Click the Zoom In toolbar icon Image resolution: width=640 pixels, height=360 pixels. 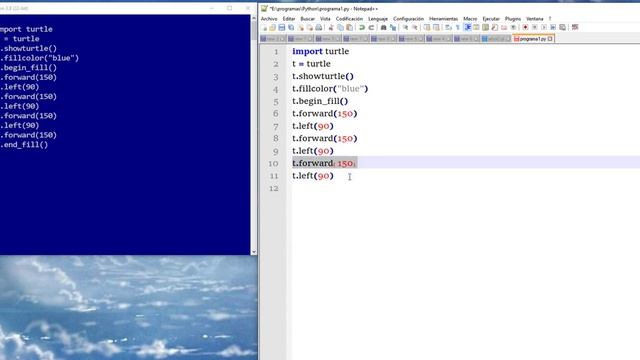tap(405, 27)
